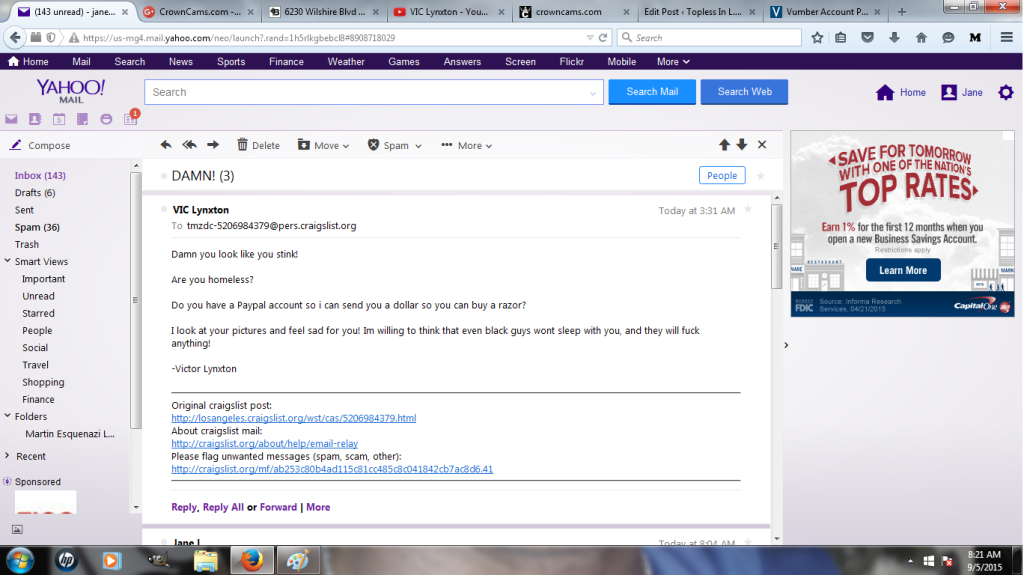Click the People button

click(x=722, y=175)
